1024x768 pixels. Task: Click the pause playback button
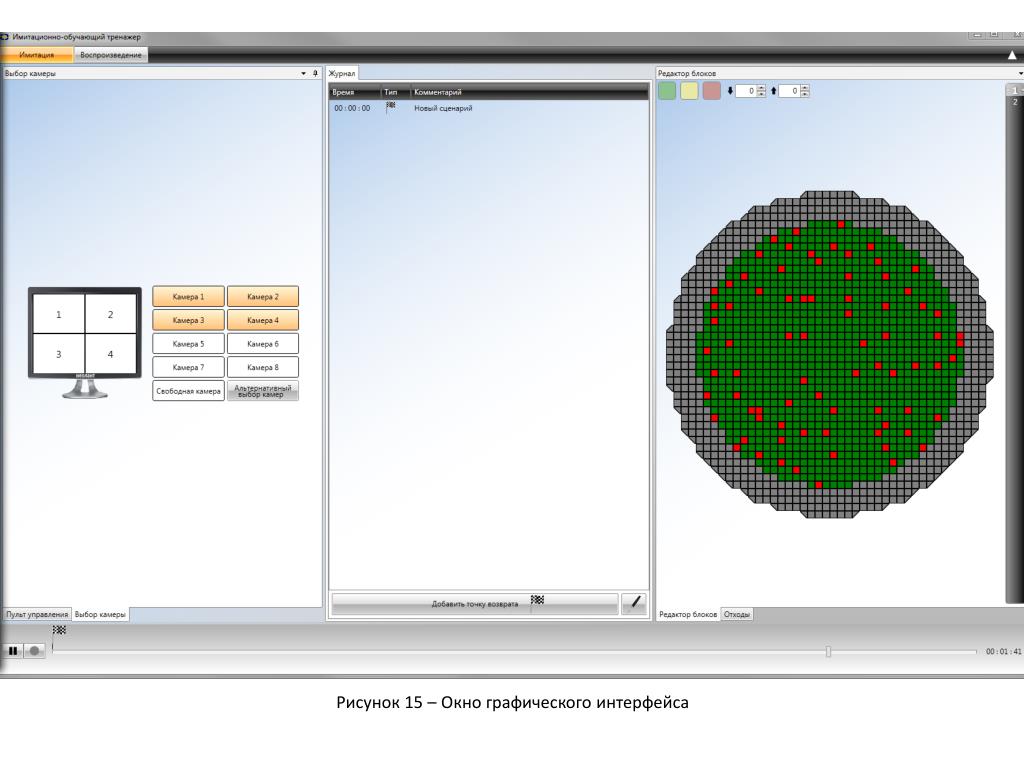[12, 650]
